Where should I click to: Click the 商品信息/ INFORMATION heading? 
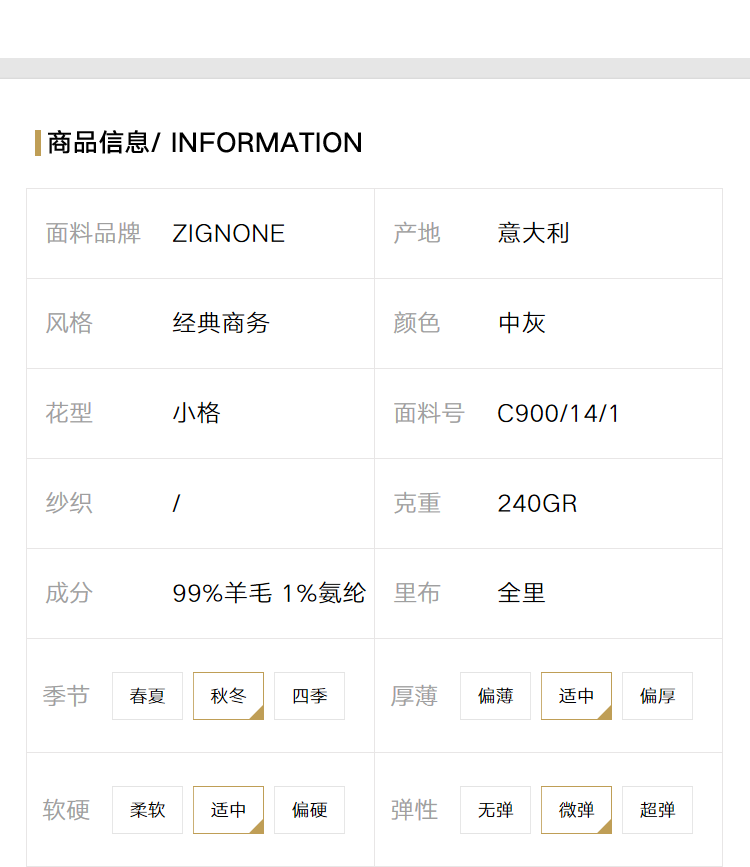pos(205,143)
